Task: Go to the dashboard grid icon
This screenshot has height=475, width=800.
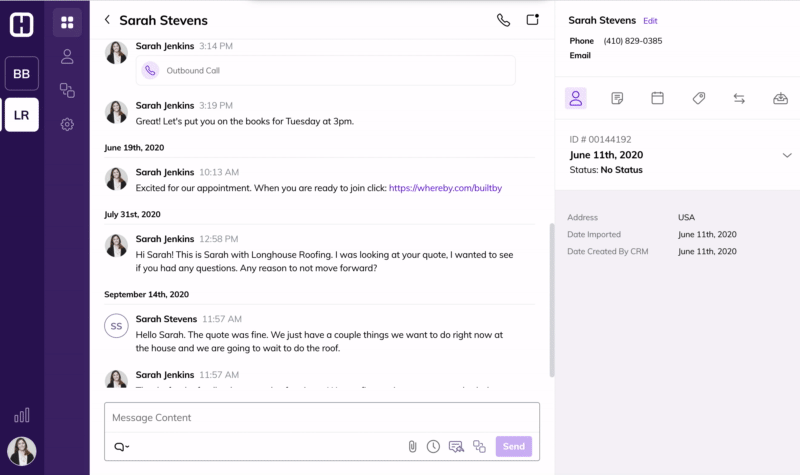Action: point(67,22)
